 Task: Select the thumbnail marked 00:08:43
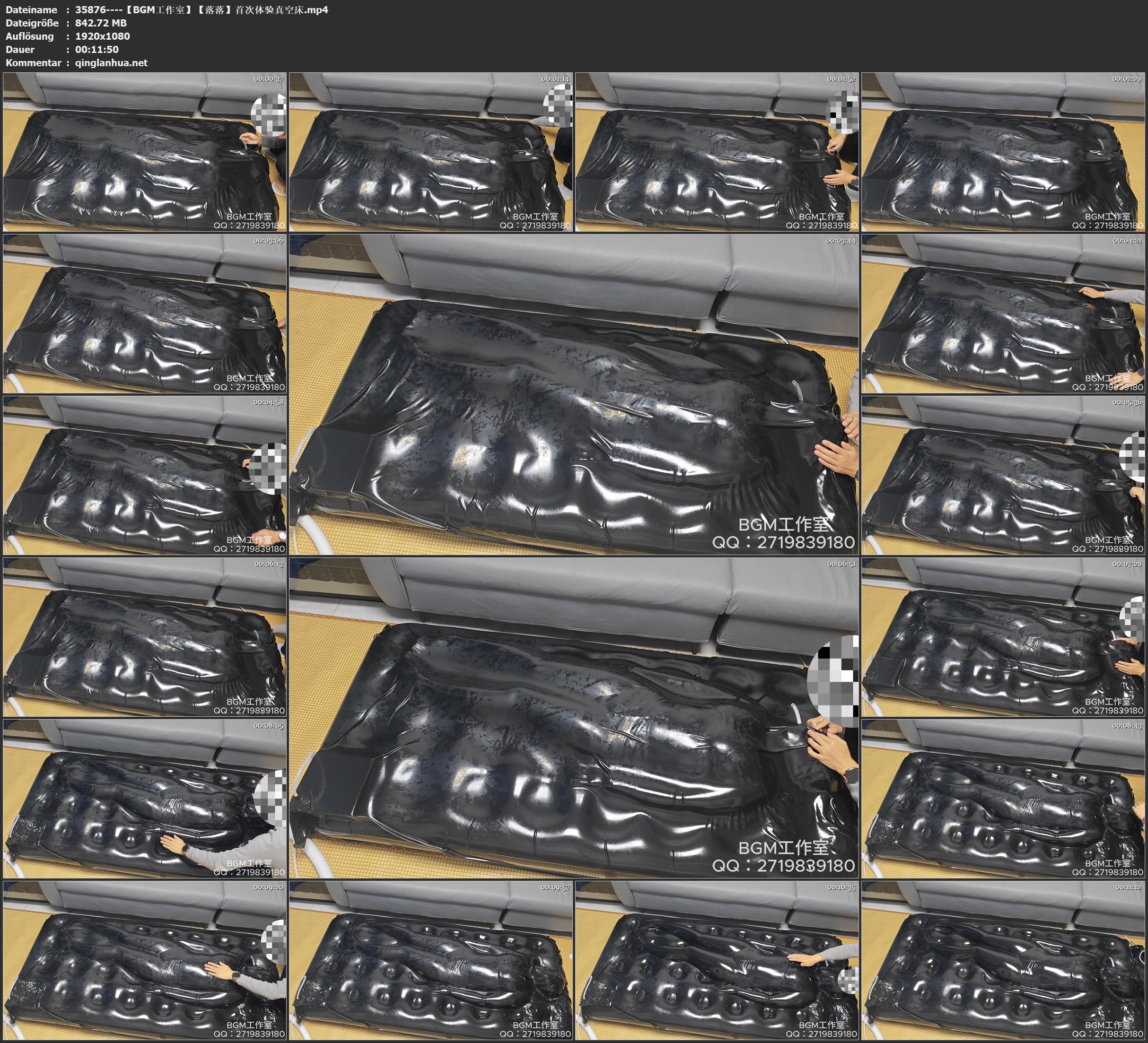pos(1003,799)
